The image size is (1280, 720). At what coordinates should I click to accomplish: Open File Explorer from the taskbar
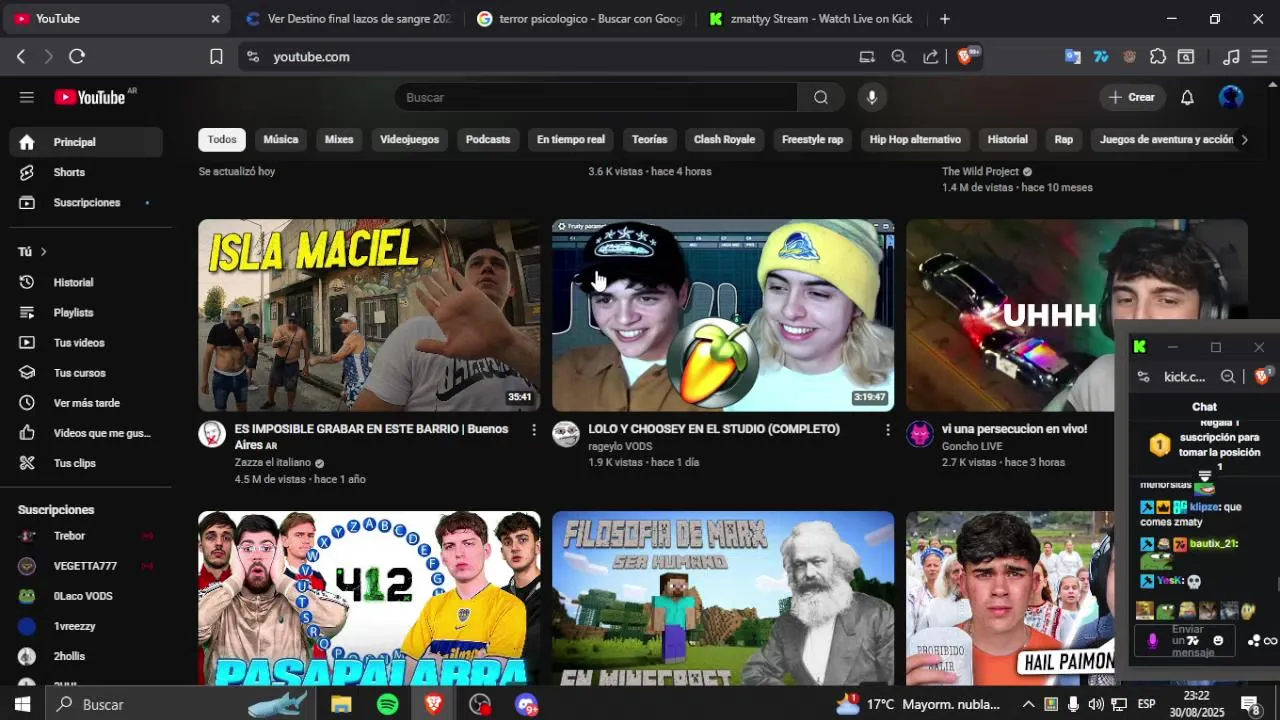[341, 704]
